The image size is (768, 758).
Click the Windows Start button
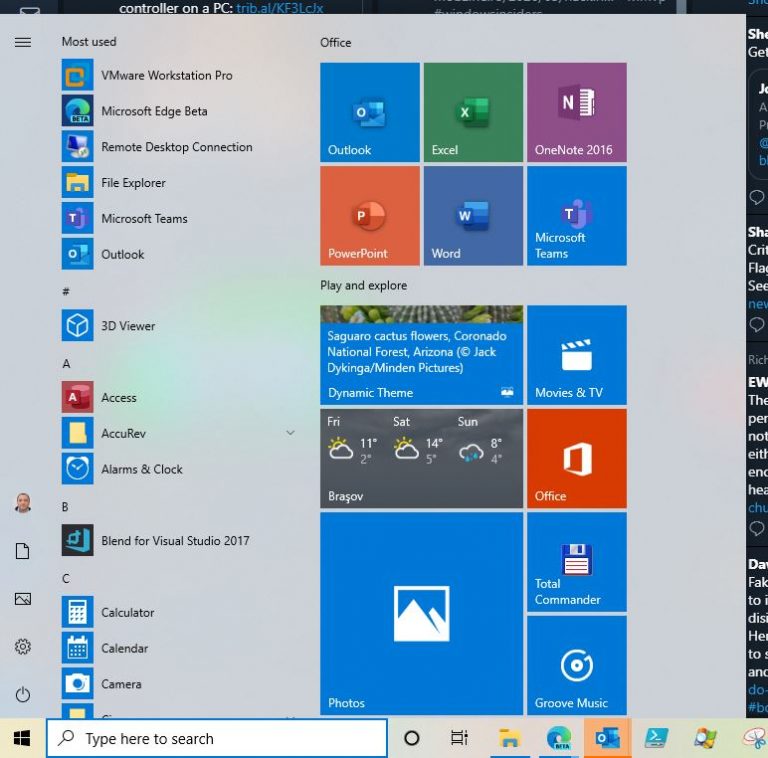(22, 738)
